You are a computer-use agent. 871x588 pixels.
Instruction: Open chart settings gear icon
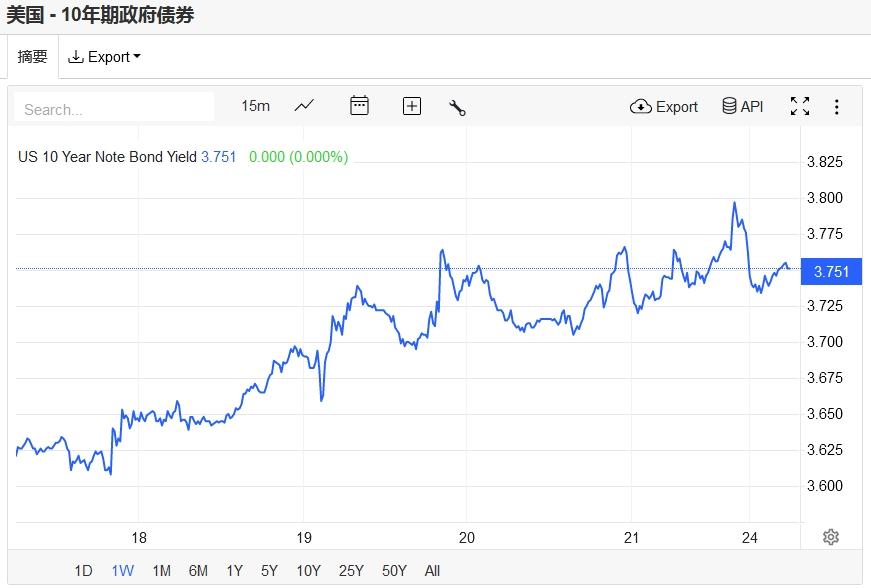(x=831, y=537)
